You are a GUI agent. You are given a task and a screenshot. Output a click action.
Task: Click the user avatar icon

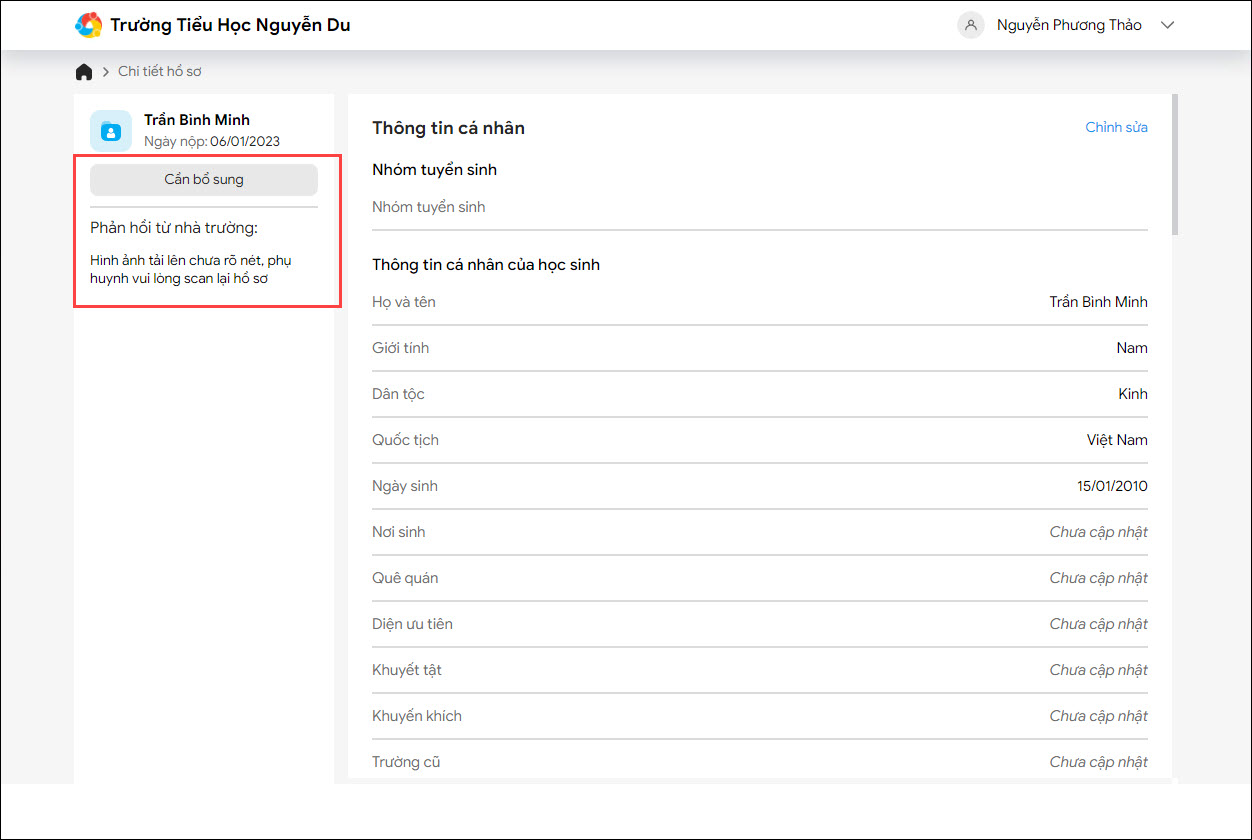click(x=970, y=25)
